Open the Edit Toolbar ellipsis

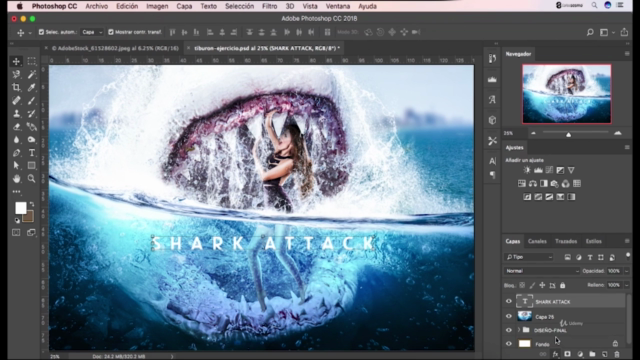point(16,191)
